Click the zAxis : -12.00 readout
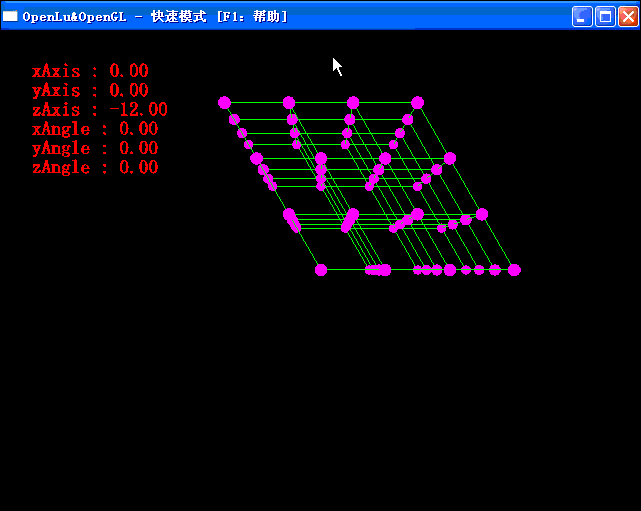The height and width of the screenshot is (511, 641). point(100,110)
